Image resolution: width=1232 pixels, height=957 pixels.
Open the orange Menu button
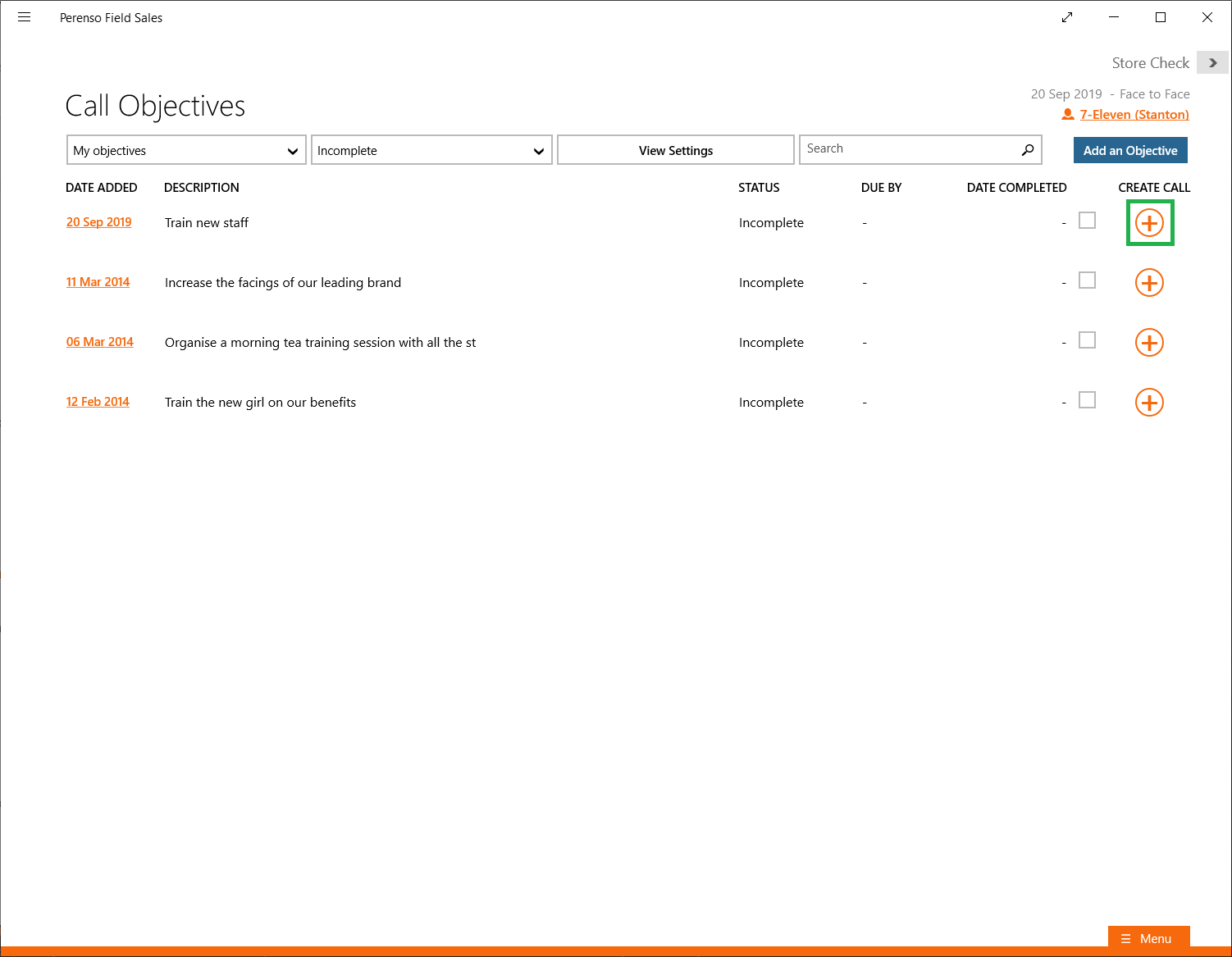tap(1148, 939)
